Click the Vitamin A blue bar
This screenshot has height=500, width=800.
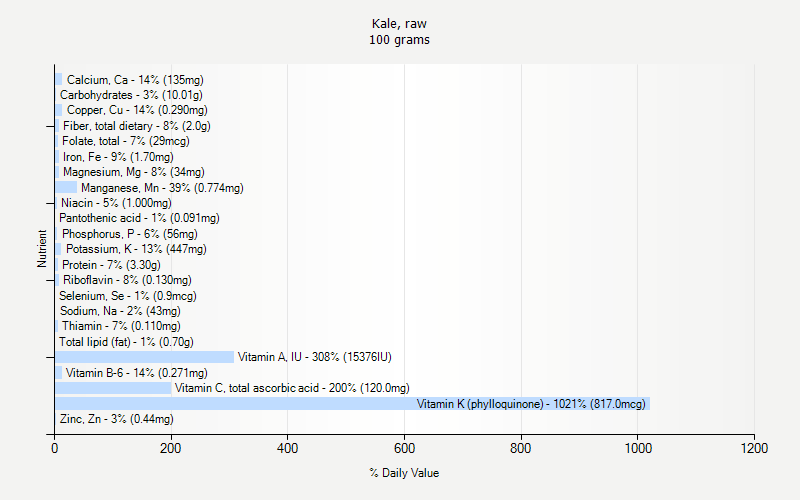144,357
